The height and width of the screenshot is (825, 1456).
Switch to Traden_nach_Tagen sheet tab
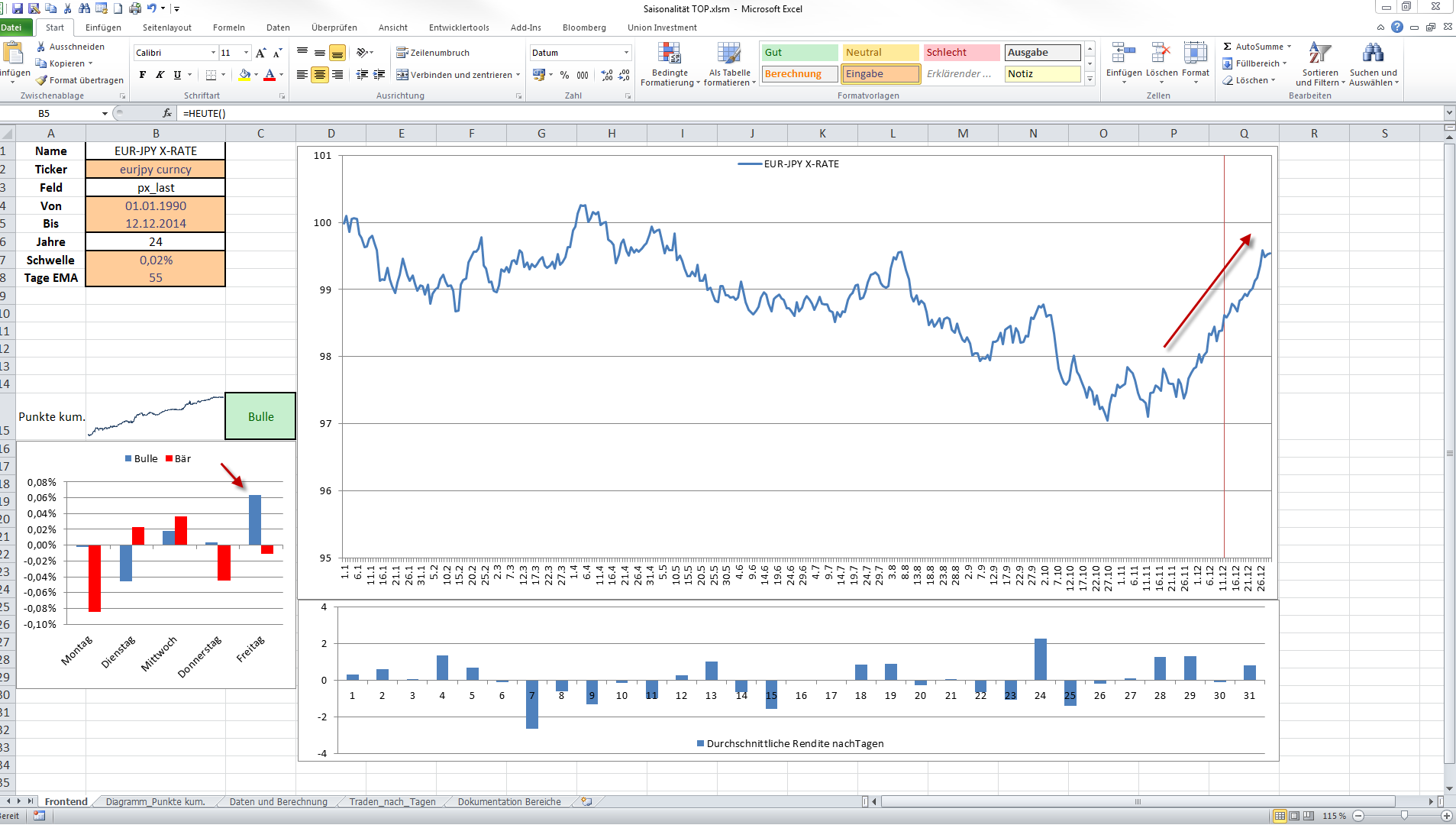392,801
